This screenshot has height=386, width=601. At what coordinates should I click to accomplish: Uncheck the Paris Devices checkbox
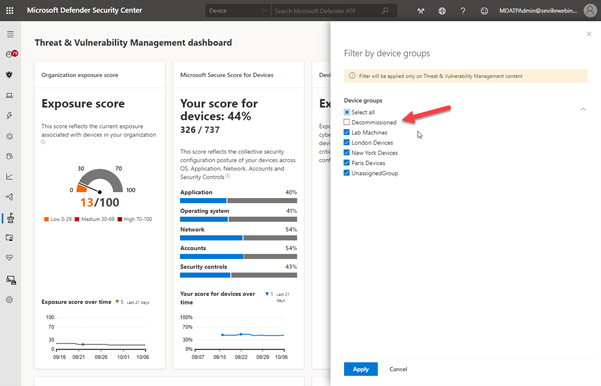pos(346,163)
